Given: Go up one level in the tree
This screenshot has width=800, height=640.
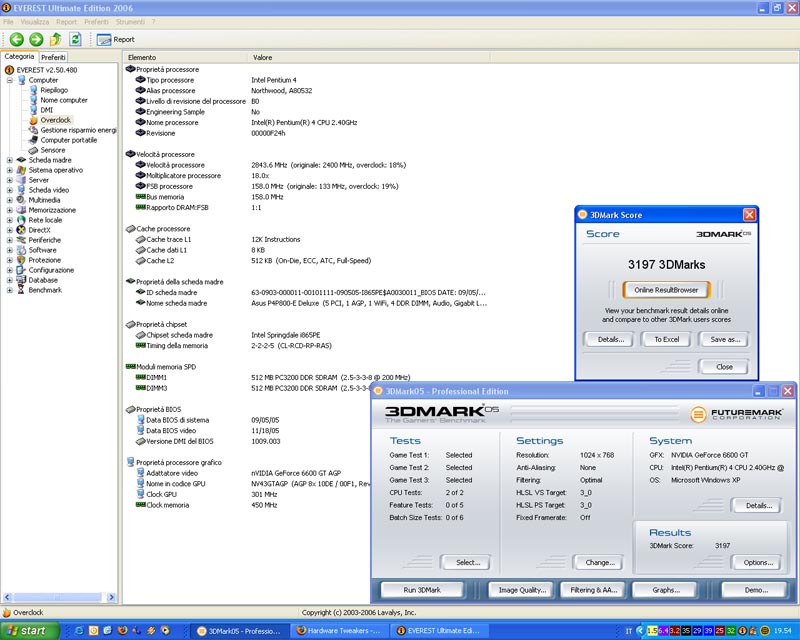Looking at the screenshot, I should [x=56, y=39].
